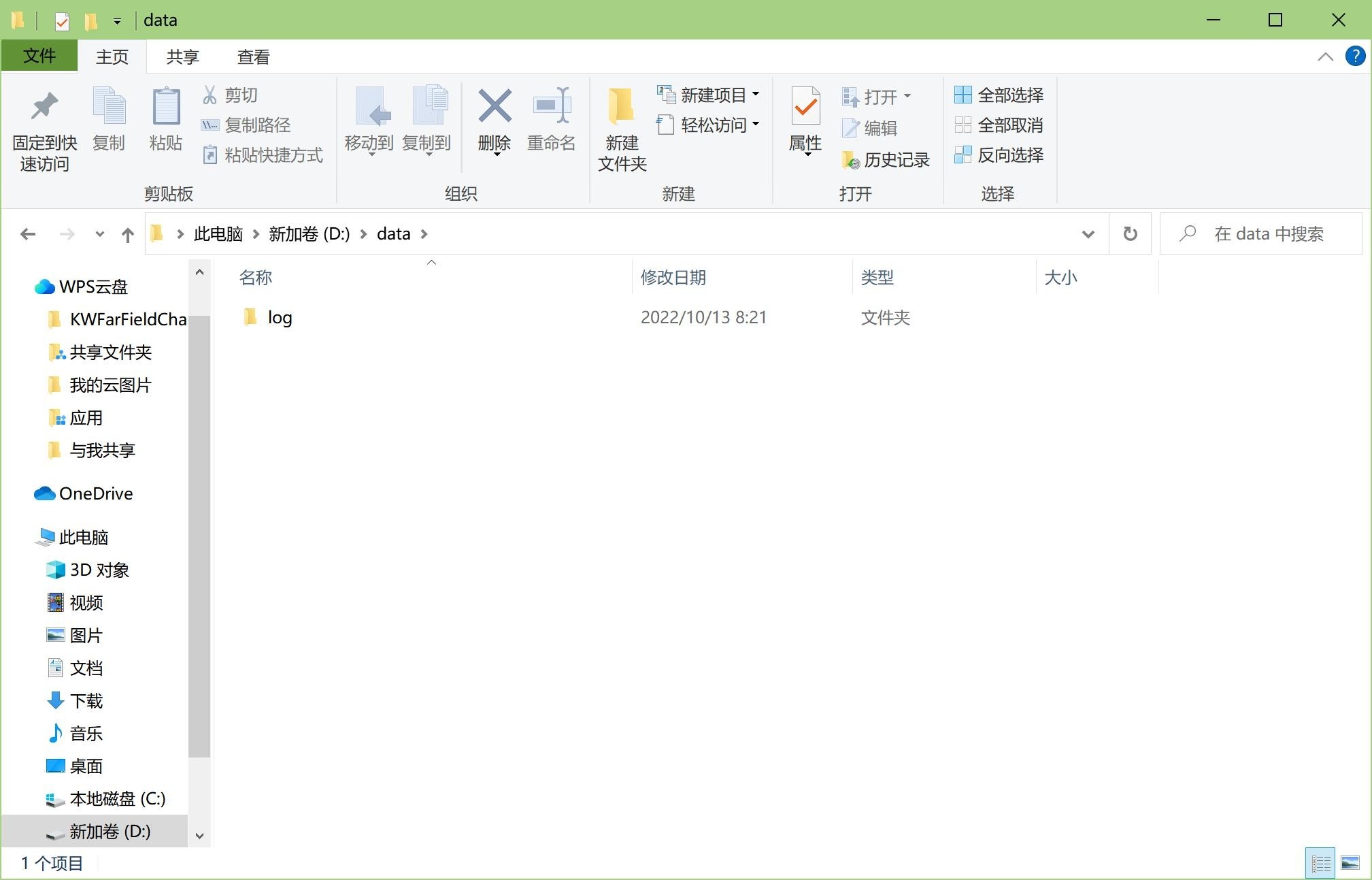
Task: Click the search box for data
Action: pos(1269,234)
